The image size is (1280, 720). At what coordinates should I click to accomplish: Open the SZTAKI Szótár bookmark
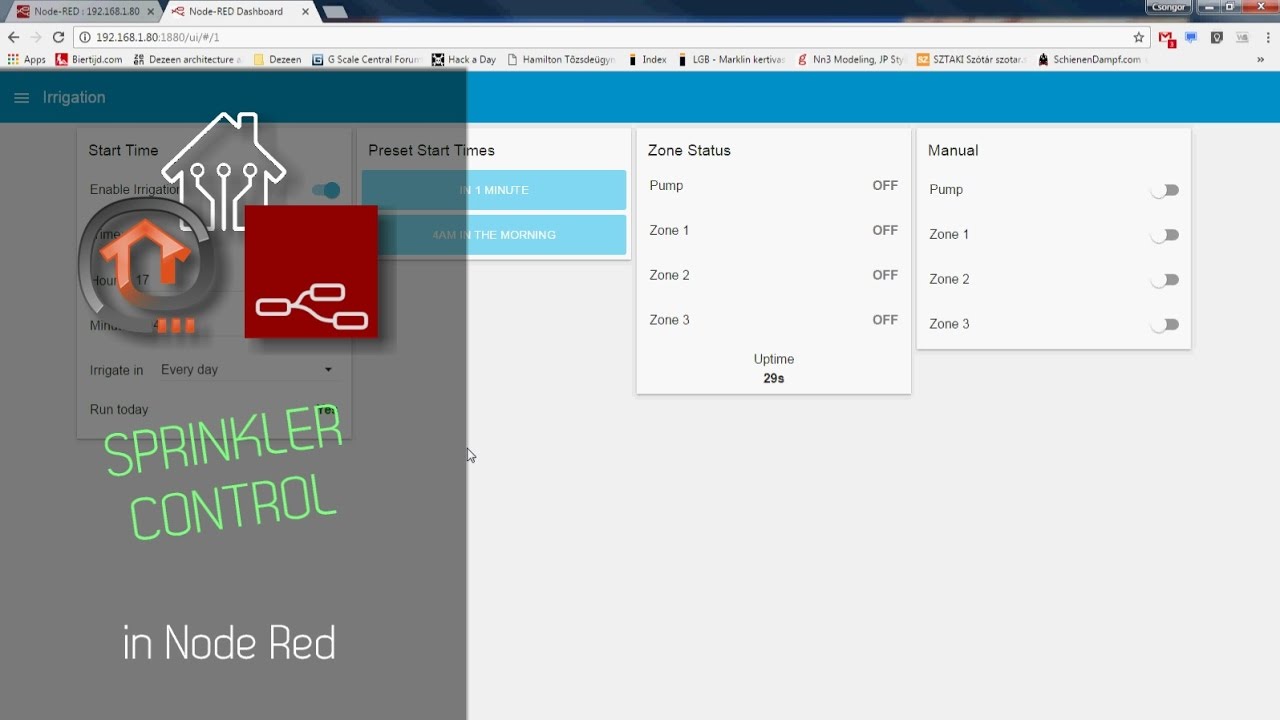(x=972, y=60)
